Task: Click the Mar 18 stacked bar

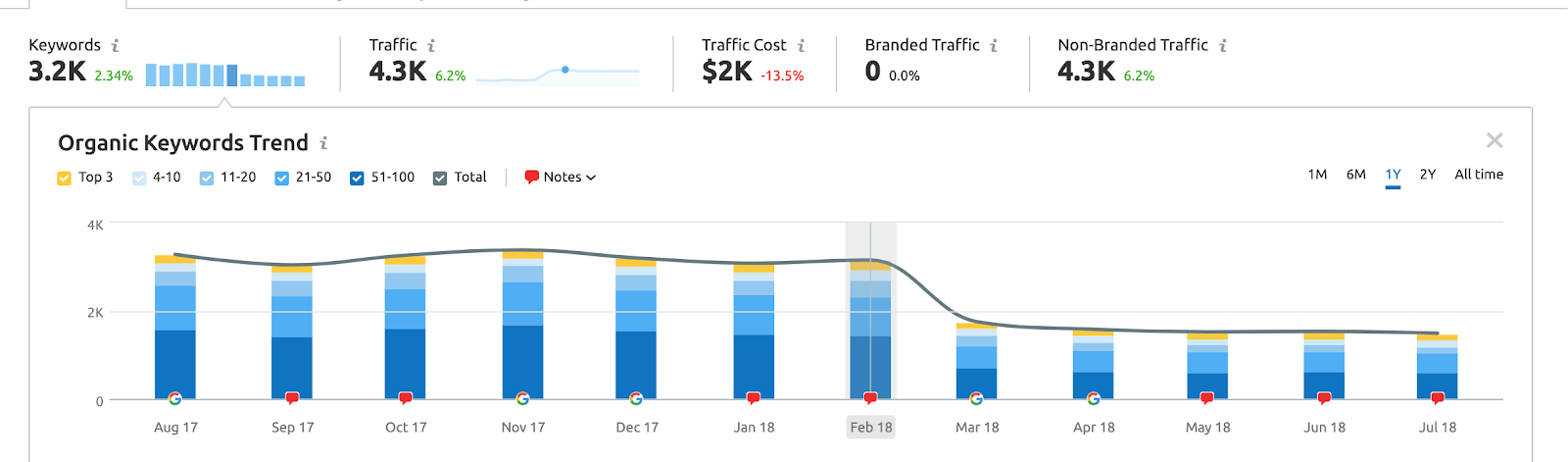Action: [976, 361]
